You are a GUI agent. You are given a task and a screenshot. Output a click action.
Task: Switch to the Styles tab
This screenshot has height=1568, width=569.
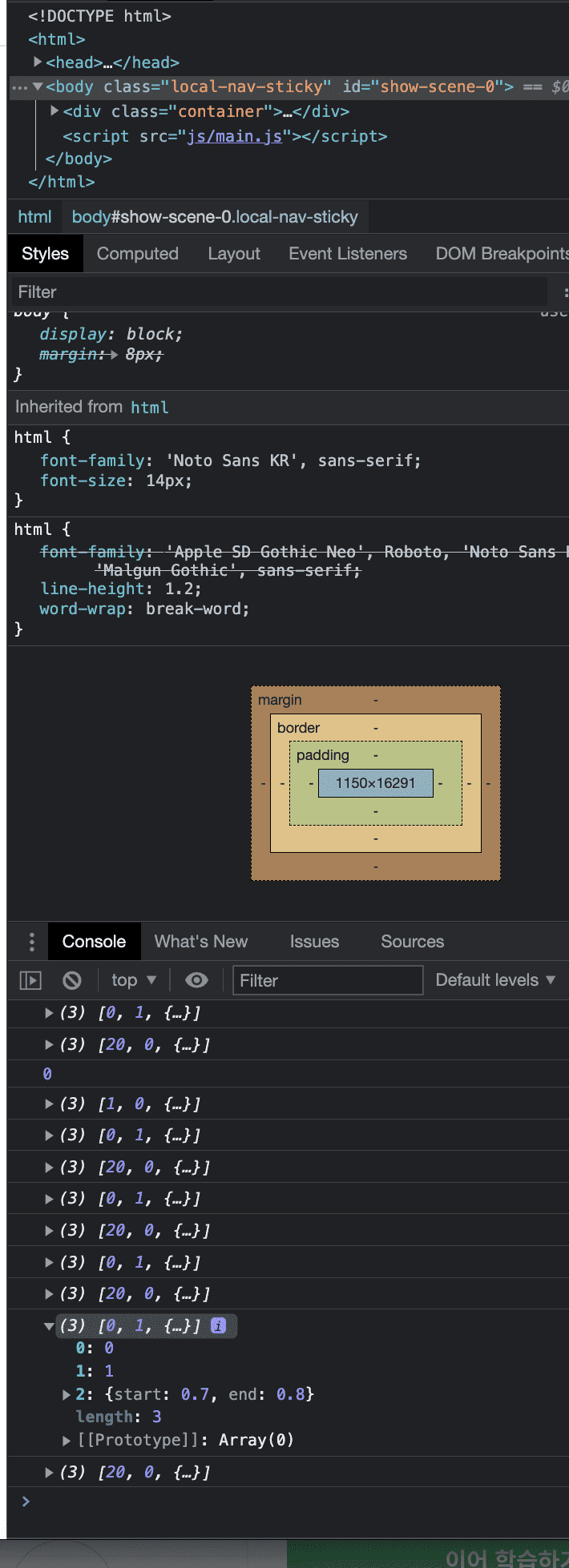(x=45, y=254)
